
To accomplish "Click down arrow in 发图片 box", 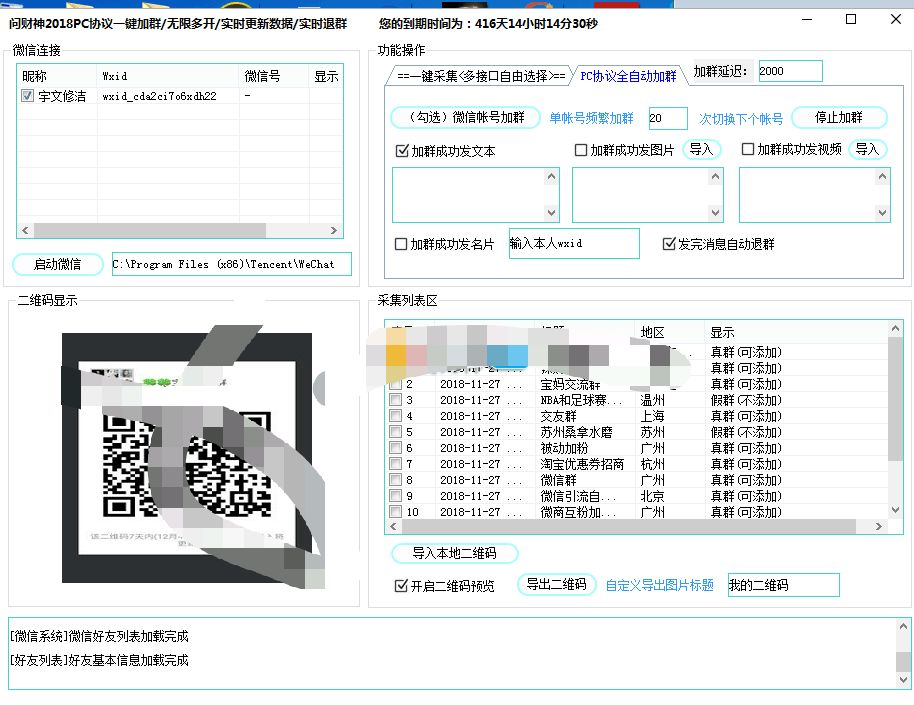I will 715,213.
